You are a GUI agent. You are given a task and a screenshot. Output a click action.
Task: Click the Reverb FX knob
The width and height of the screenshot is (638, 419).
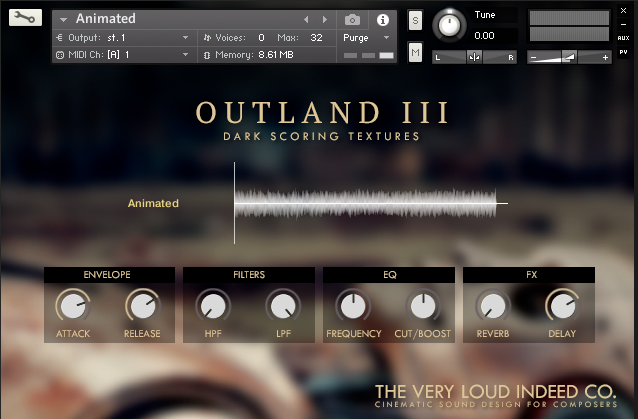(491, 305)
